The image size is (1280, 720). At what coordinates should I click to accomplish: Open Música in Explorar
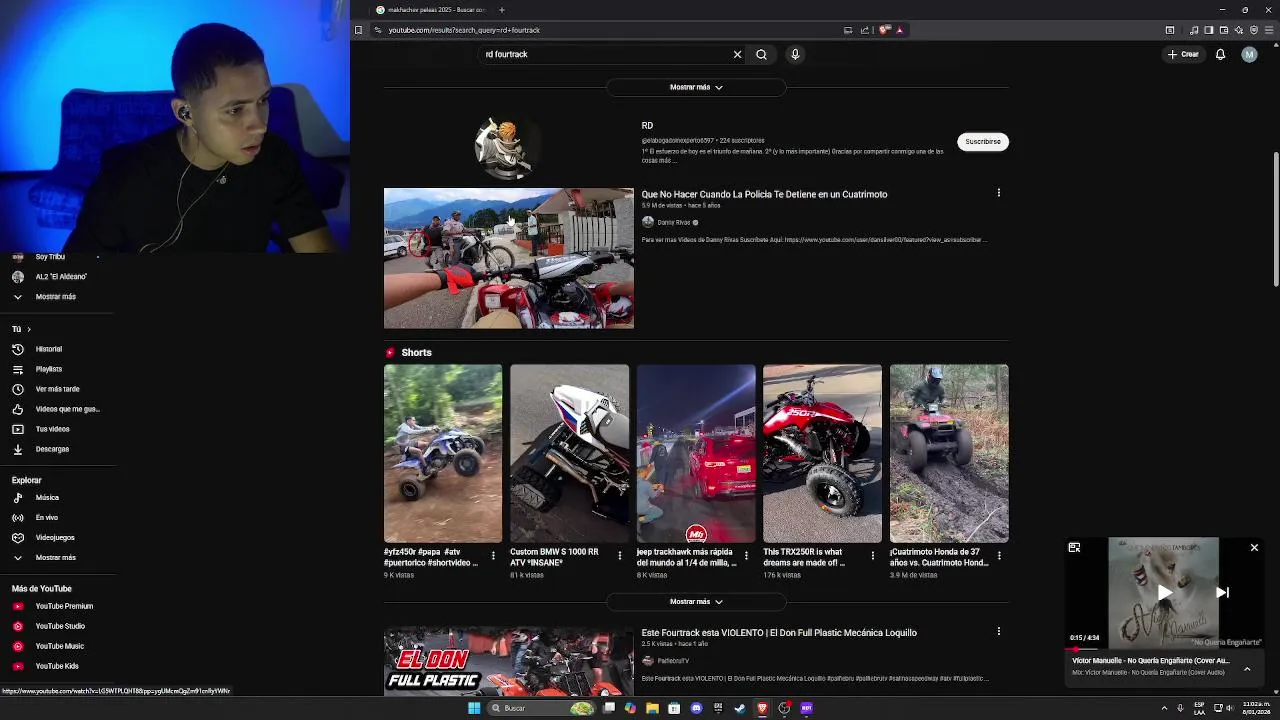(x=46, y=498)
